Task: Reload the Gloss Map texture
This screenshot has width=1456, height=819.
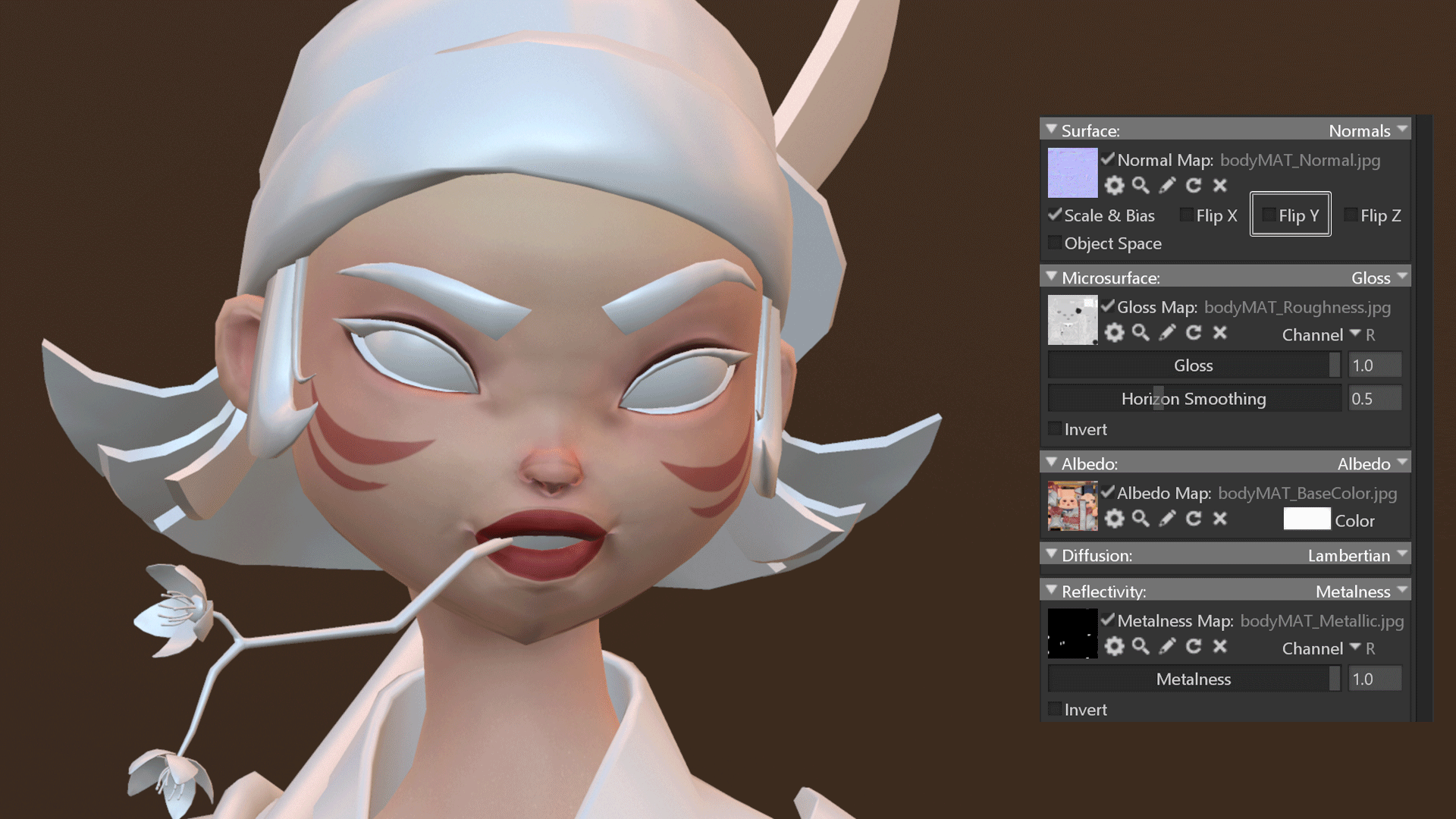Action: [x=1194, y=332]
